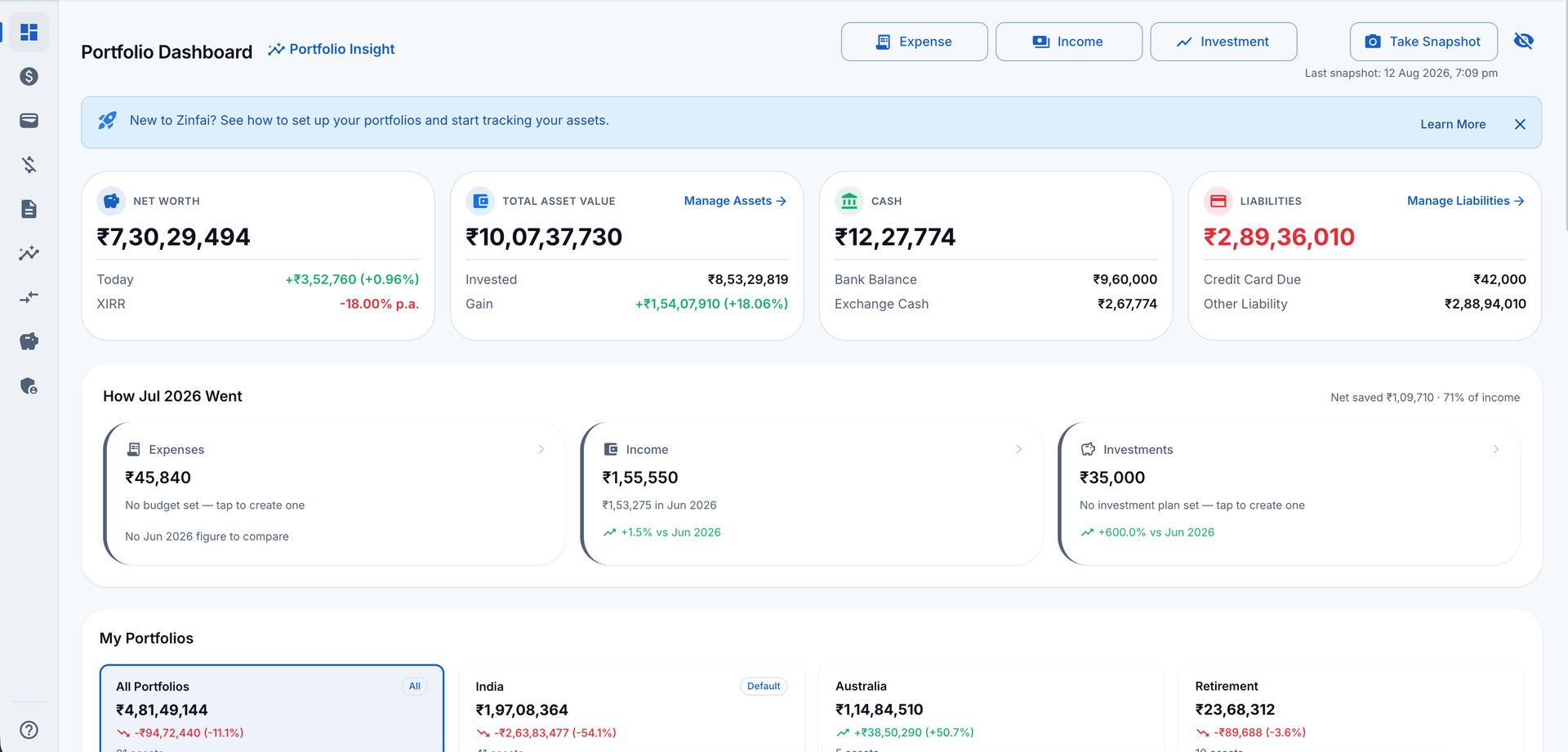Open the transfer arrows sidebar icon

[x=29, y=297]
